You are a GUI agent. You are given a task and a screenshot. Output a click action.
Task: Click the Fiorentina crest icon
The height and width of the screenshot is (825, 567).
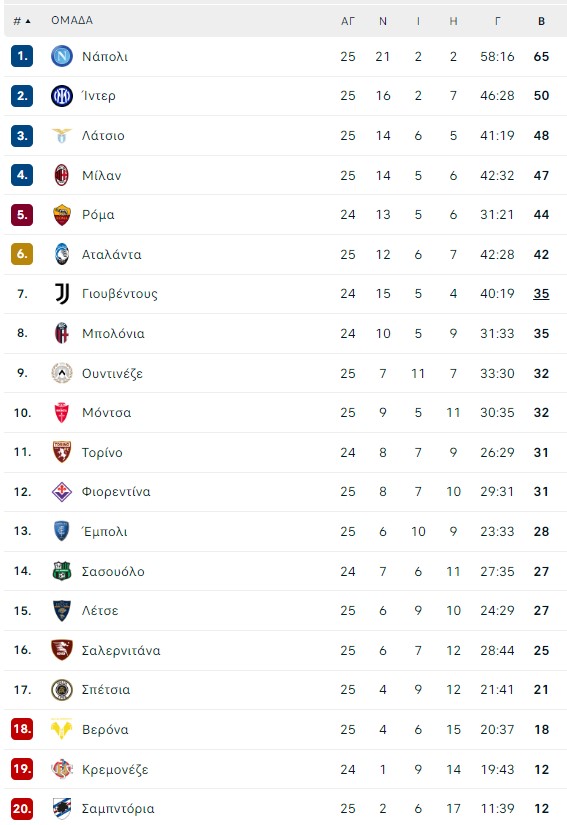(x=62, y=492)
